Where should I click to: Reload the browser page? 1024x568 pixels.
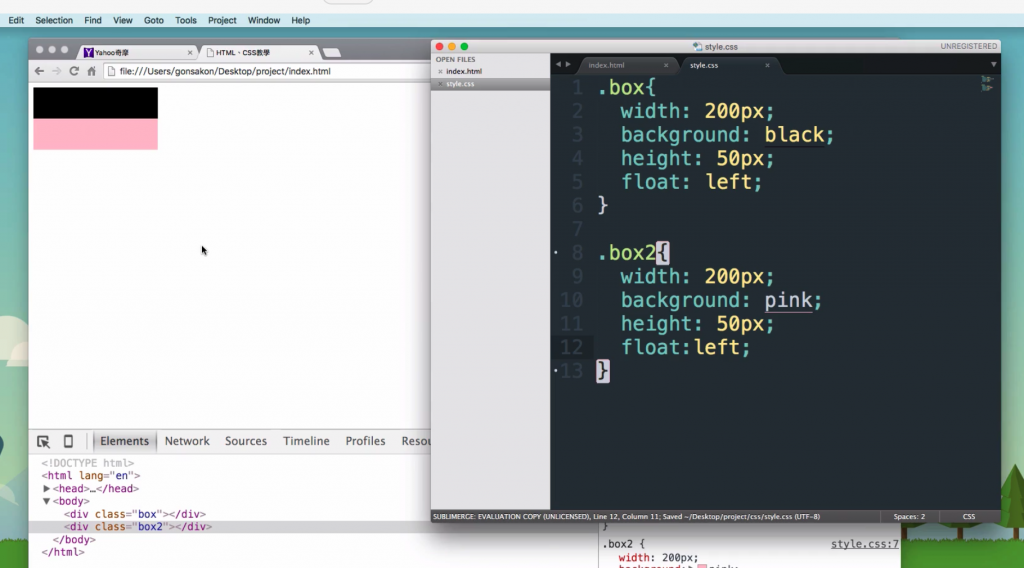pos(74,71)
